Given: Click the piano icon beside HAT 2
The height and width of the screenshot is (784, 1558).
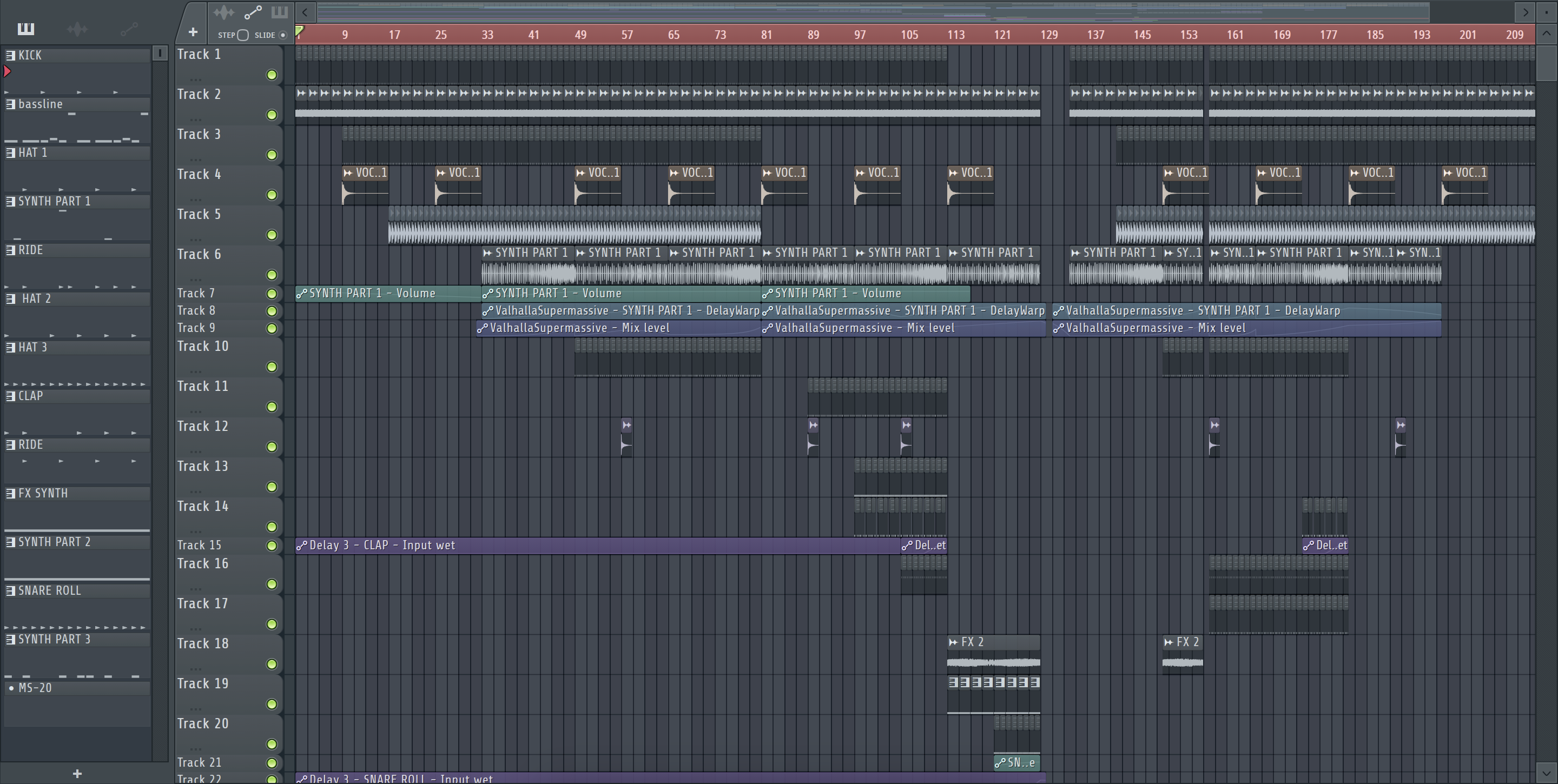Looking at the screenshot, I should (x=10, y=298).
